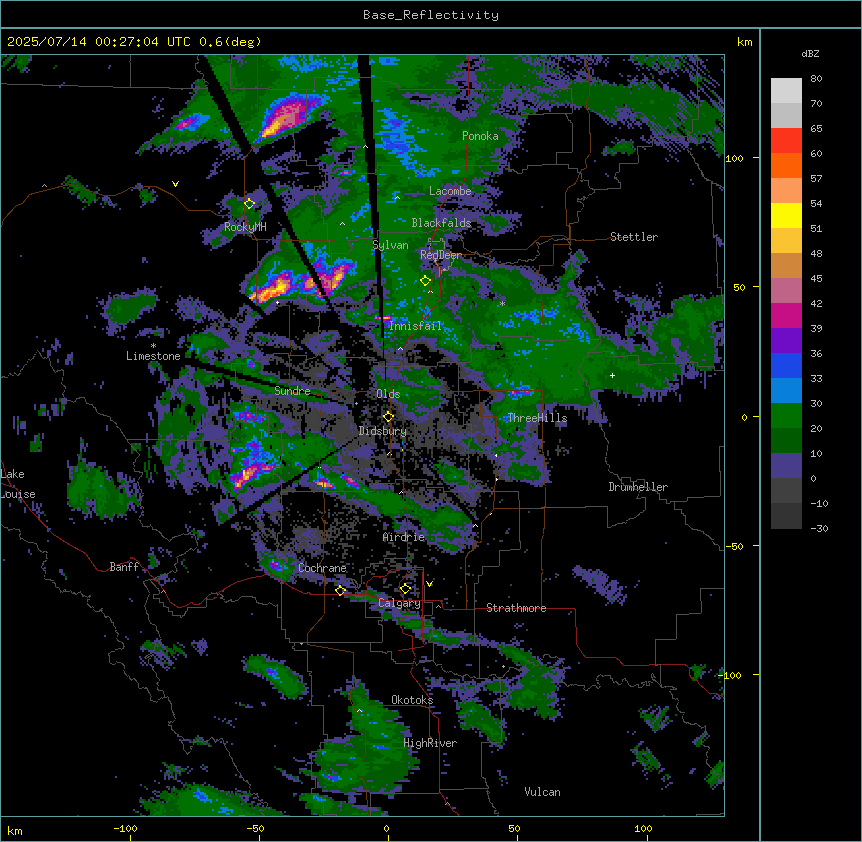Select the yellow diamond marker between Olds and Didsbury
The height and width of the screenshot is (842, 862).
pos(388,417)
